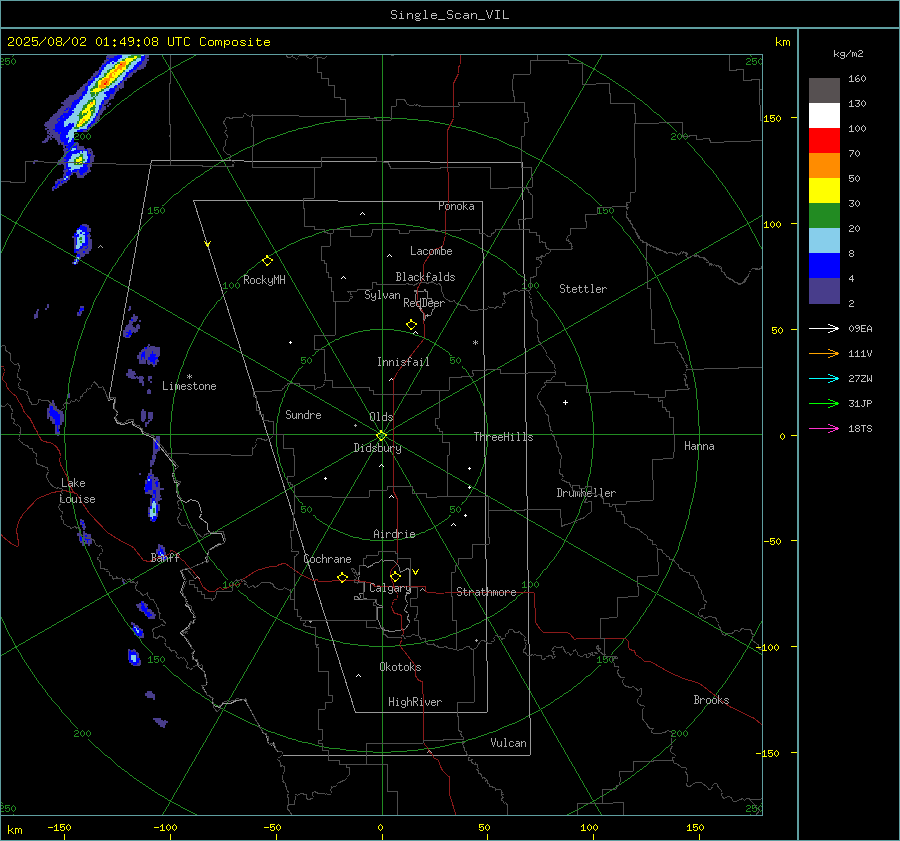Image resolution: width=900 pixels, height=841 pixels.
Task: Click the kg/m2 unit label
Action: click(x=848, y=54)
